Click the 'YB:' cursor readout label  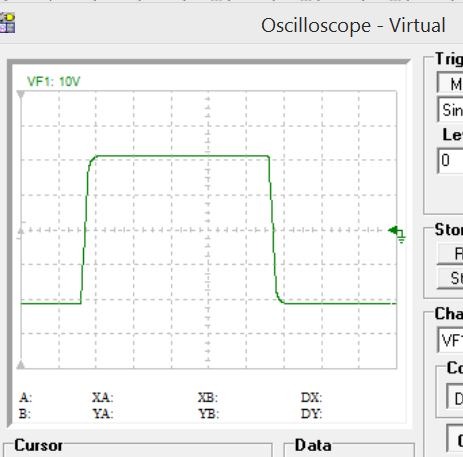(x=208, y=414)
